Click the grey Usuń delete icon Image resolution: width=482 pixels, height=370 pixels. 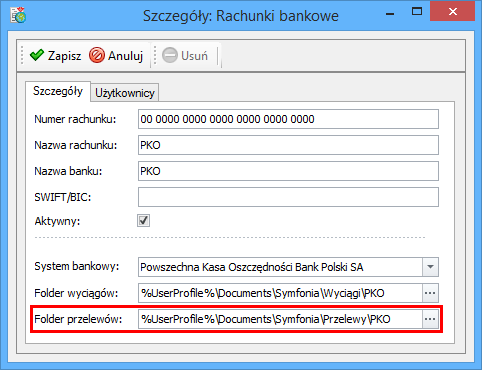click(170, 55)
